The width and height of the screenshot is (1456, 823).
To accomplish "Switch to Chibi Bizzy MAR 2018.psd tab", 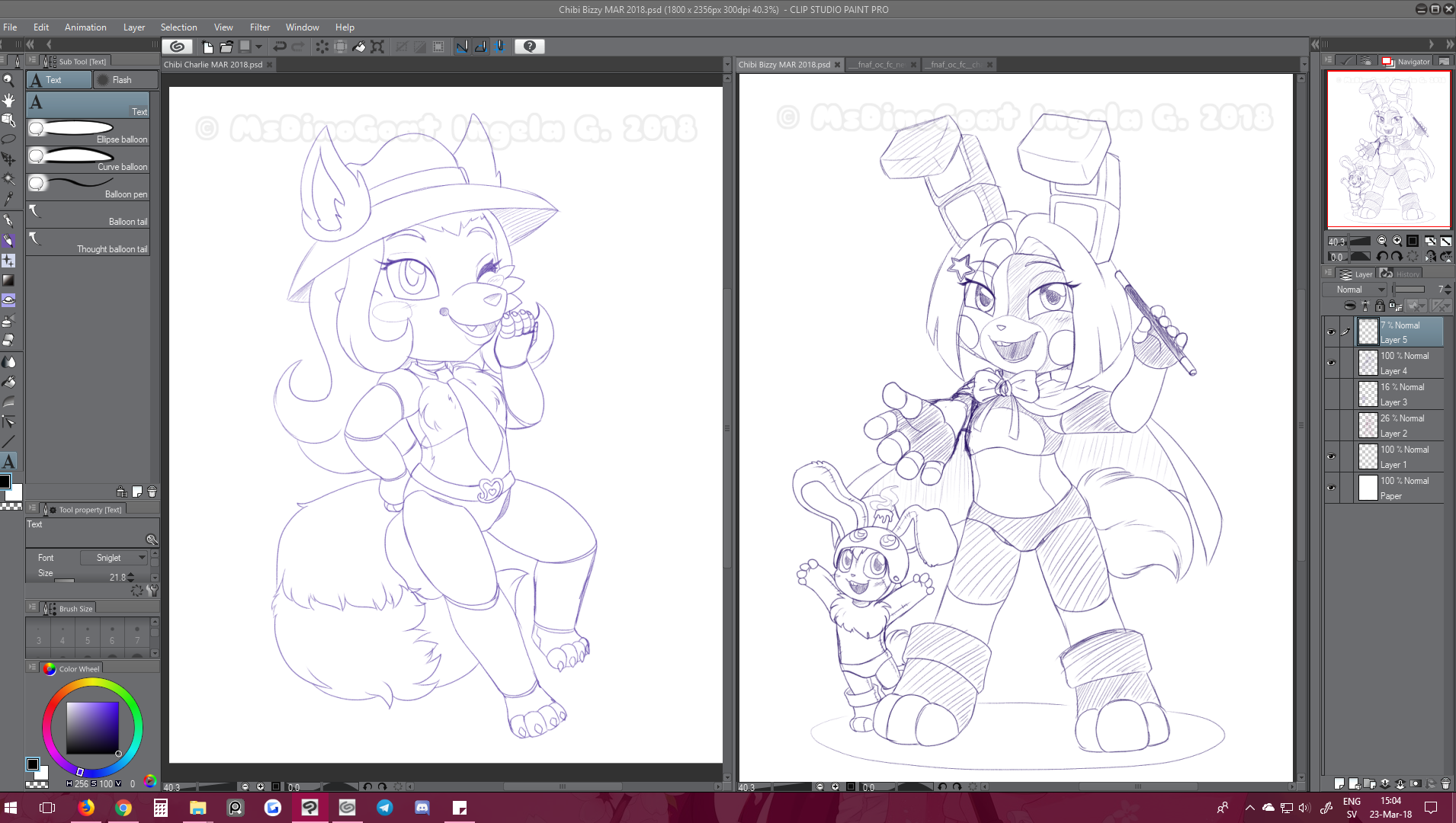I will pyautogui.click(x=784, y=65).
